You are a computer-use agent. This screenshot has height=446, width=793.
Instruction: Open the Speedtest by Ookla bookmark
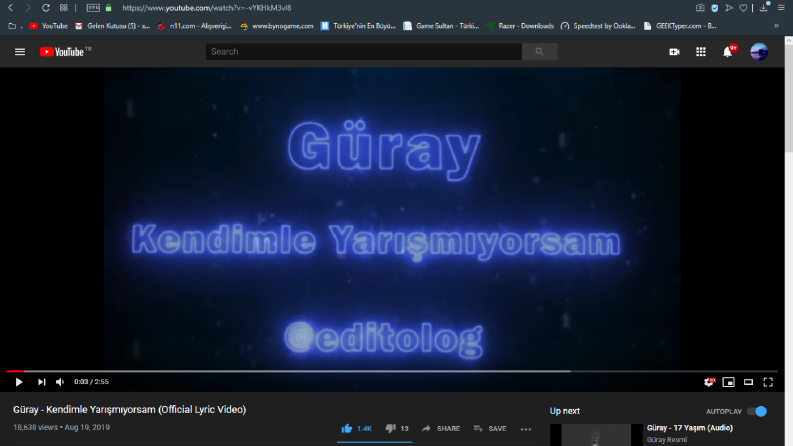[598, 26]
